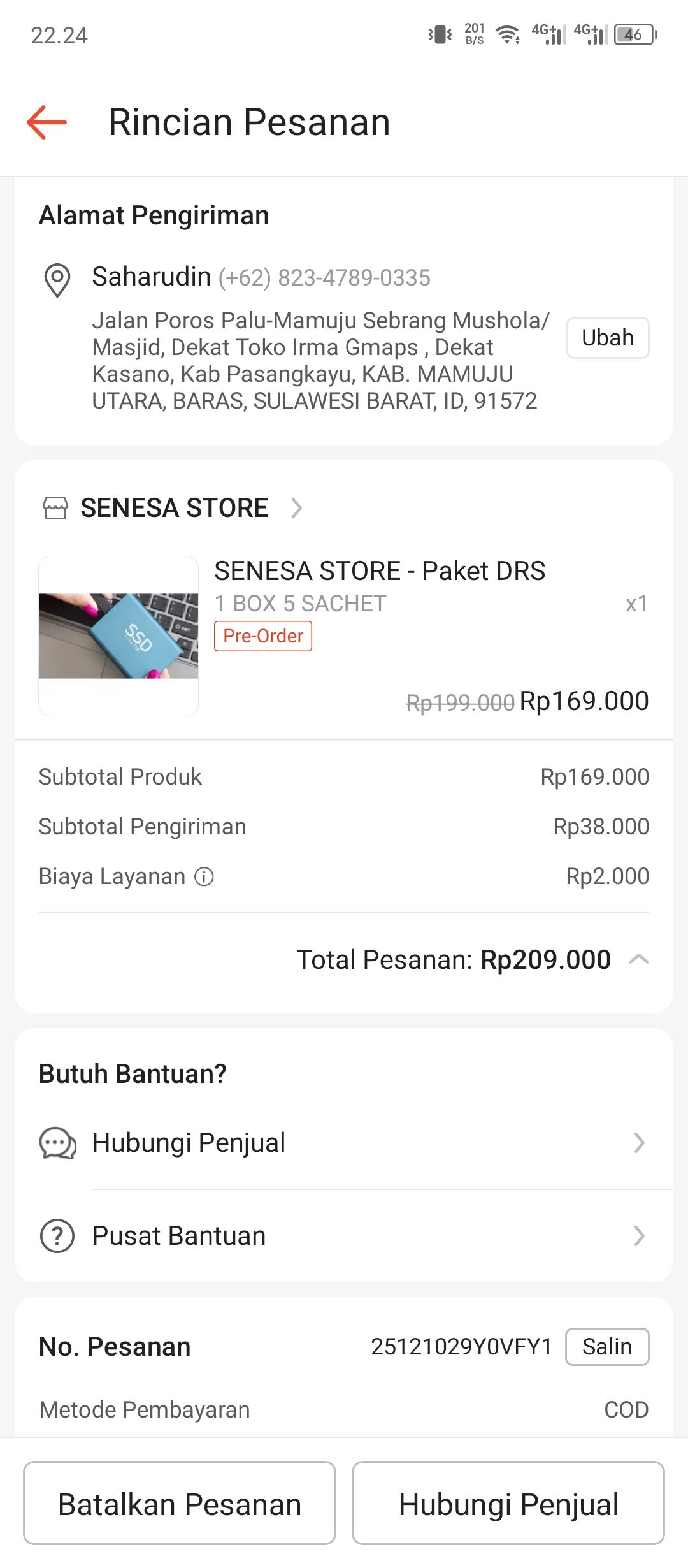Tap the bottom Hubungi Penjual button
Screen dimensions: 688x1568
508,1504
